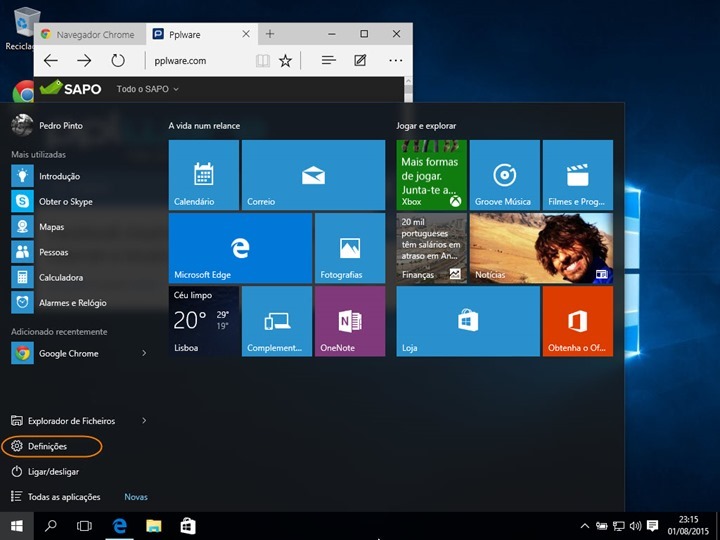
Task: Click the taskbar search magnifier
Action: pyautogui.click(x=51, y=526)
